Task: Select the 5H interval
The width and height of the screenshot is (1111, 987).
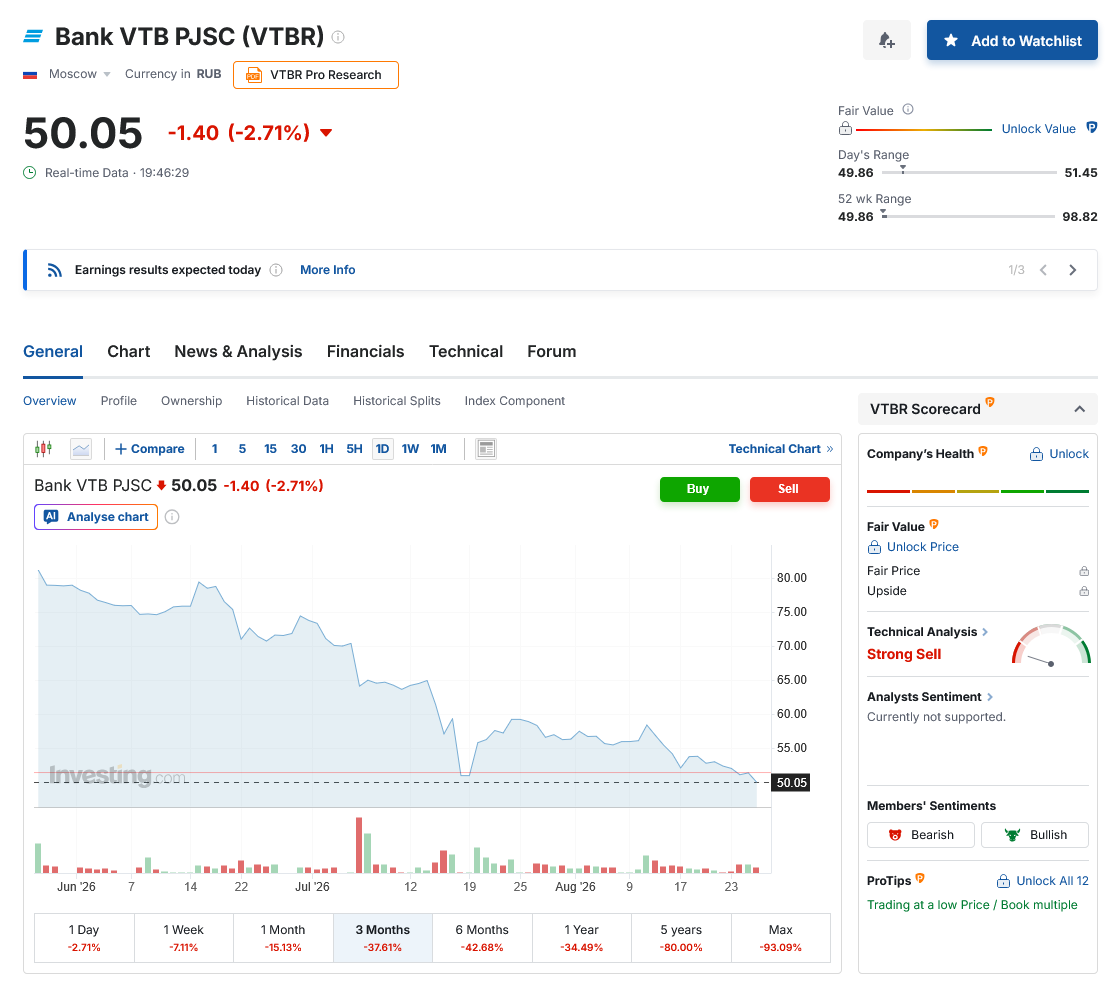Action: (x=354, y=449)
